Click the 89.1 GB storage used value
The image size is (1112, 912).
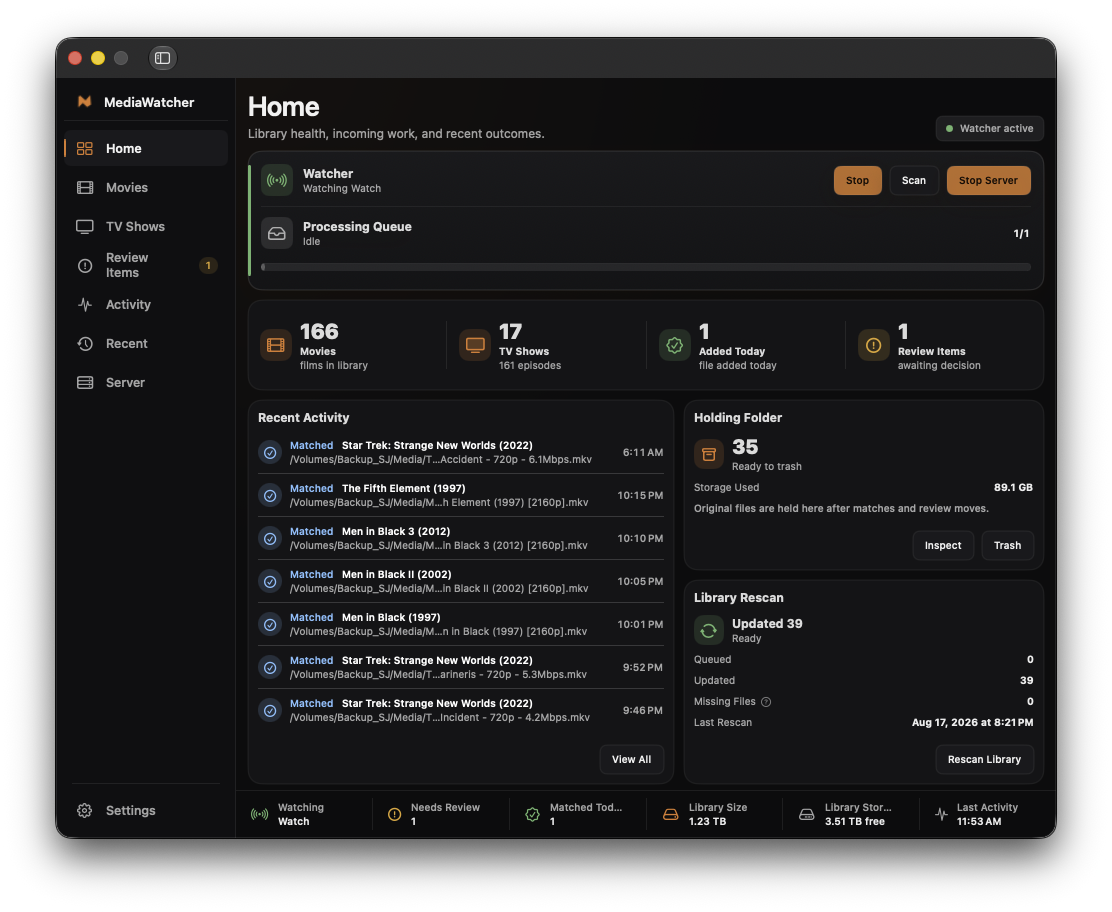click(1013, 488)
